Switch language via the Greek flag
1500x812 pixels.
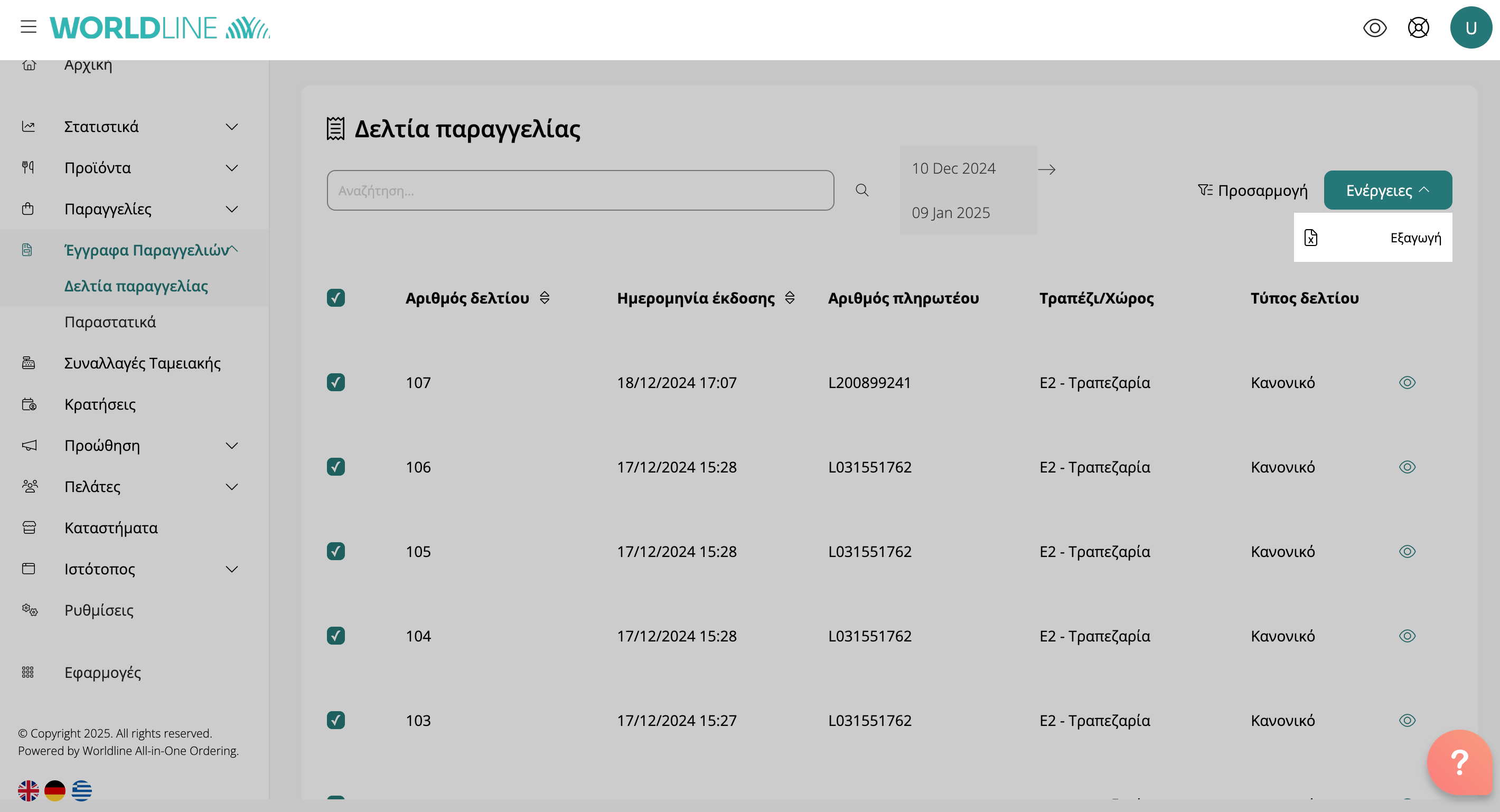[81, 790]
